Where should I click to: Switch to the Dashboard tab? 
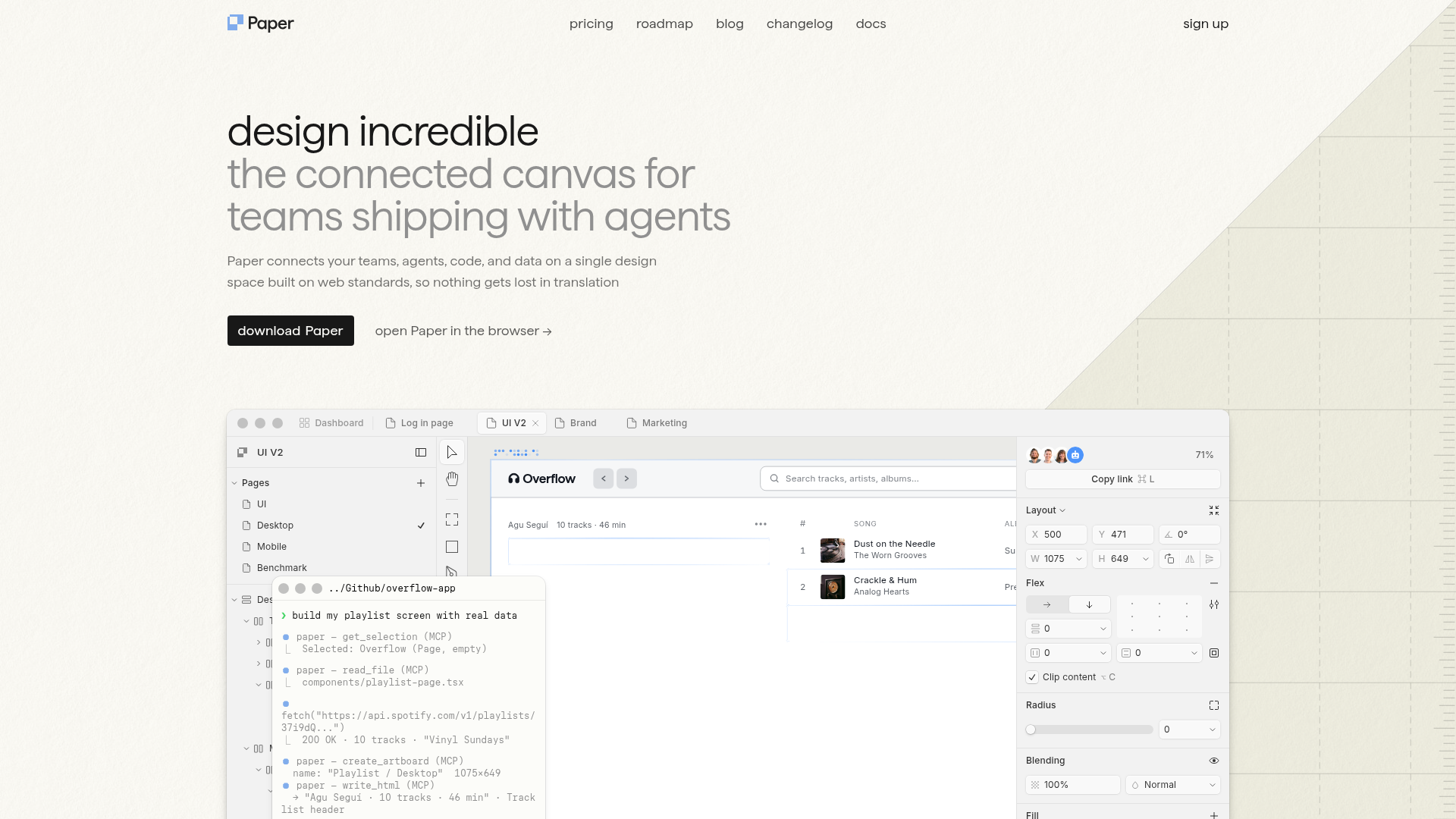tap(331, 423)
